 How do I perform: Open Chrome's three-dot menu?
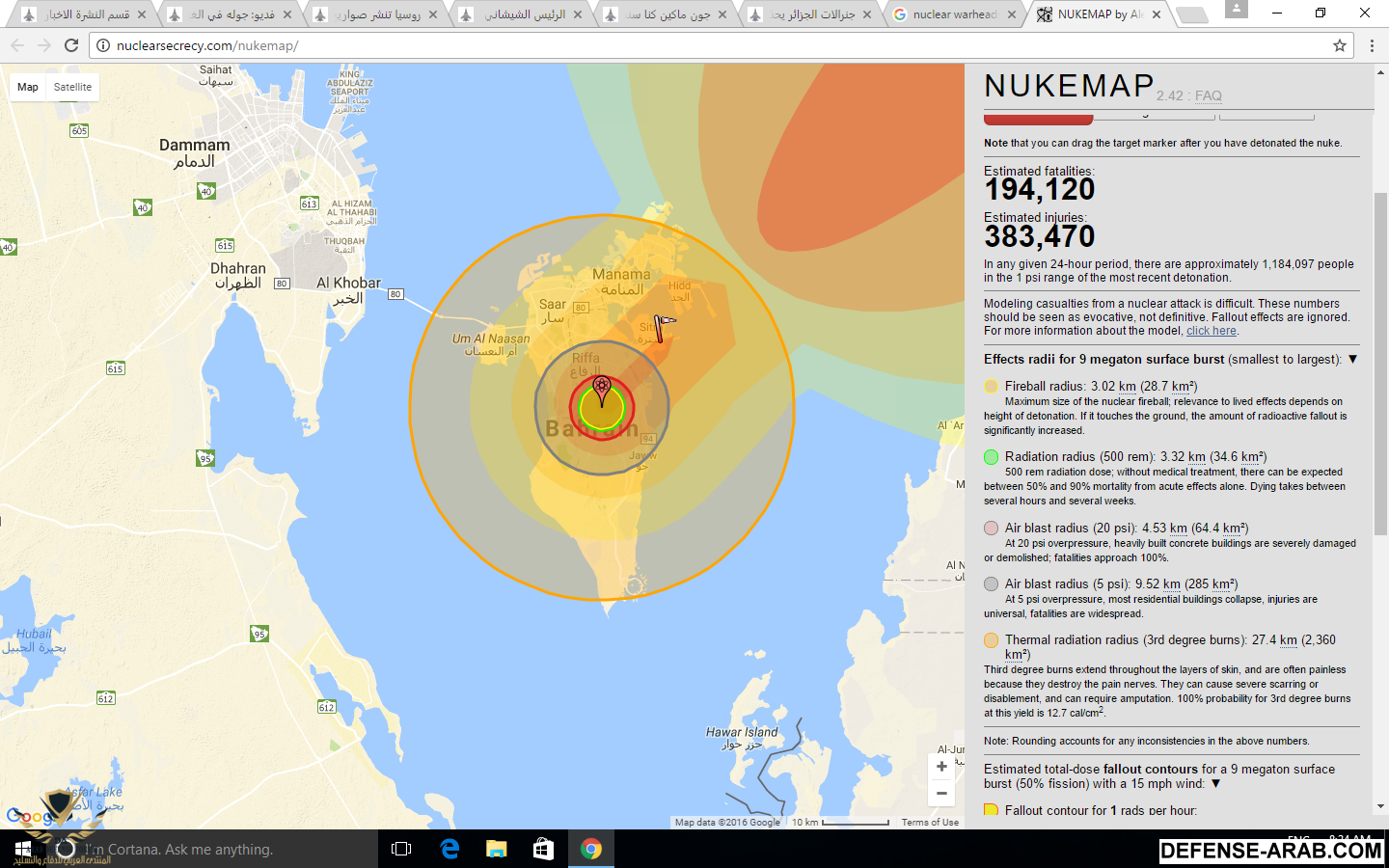click(x=1372, y=45)
